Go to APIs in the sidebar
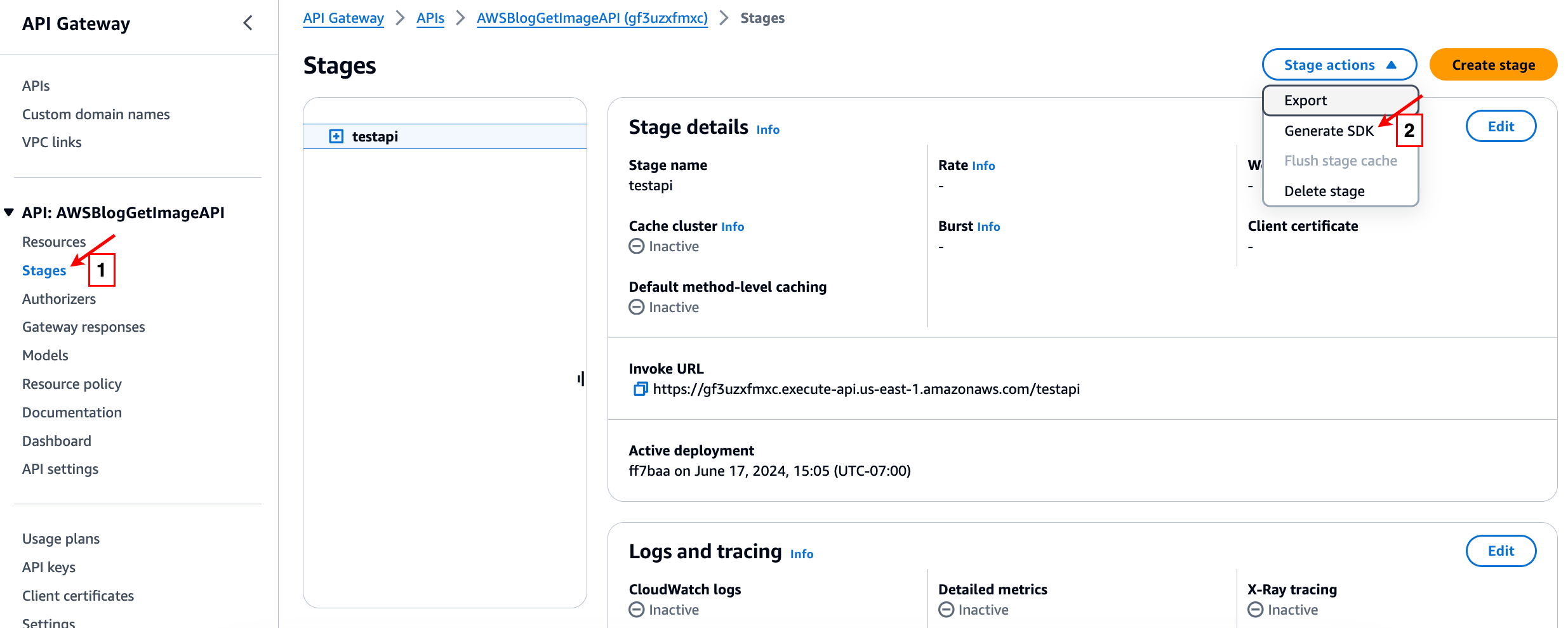 click(x=36, y=86)
